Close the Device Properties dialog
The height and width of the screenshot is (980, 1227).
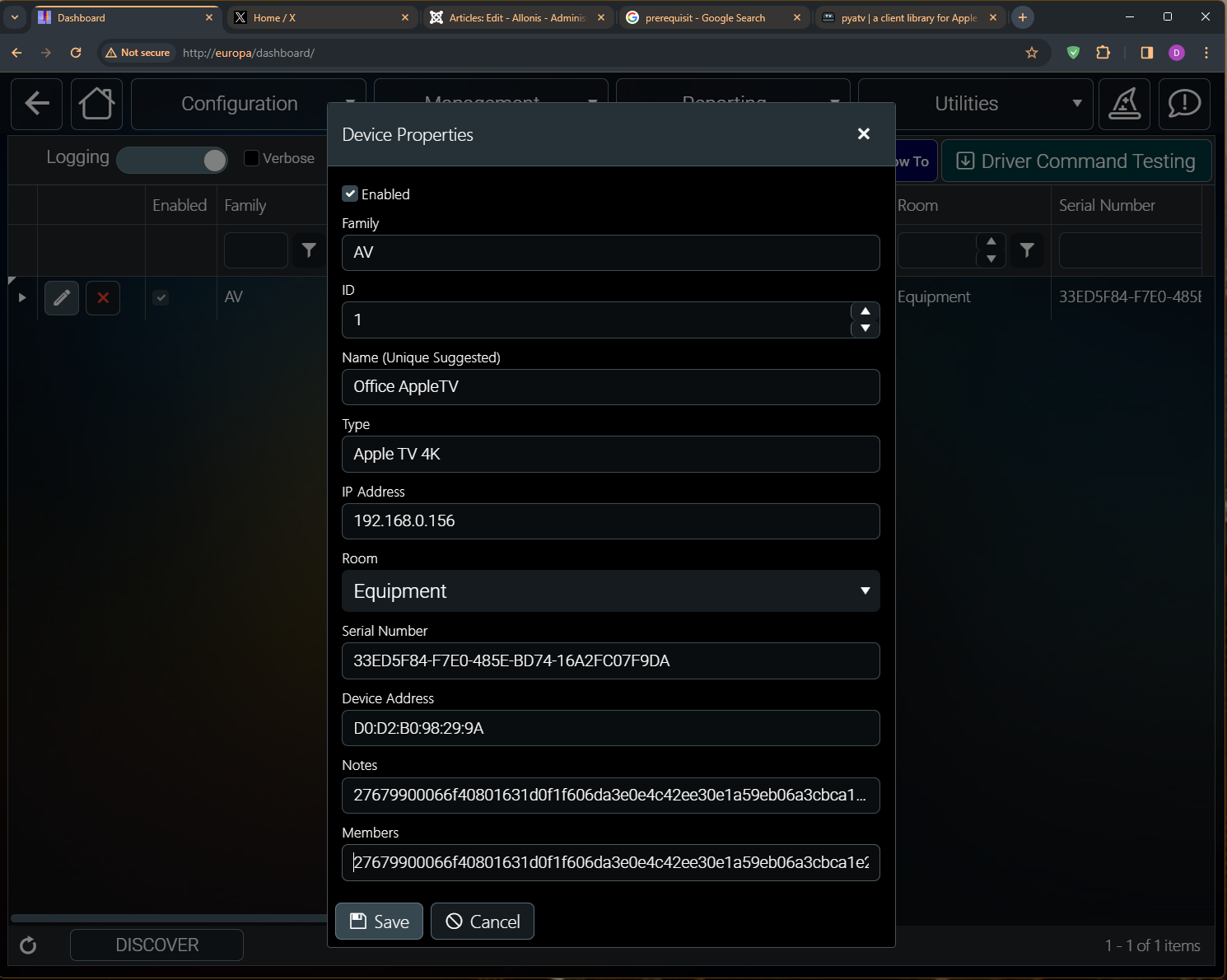(864, 133)
